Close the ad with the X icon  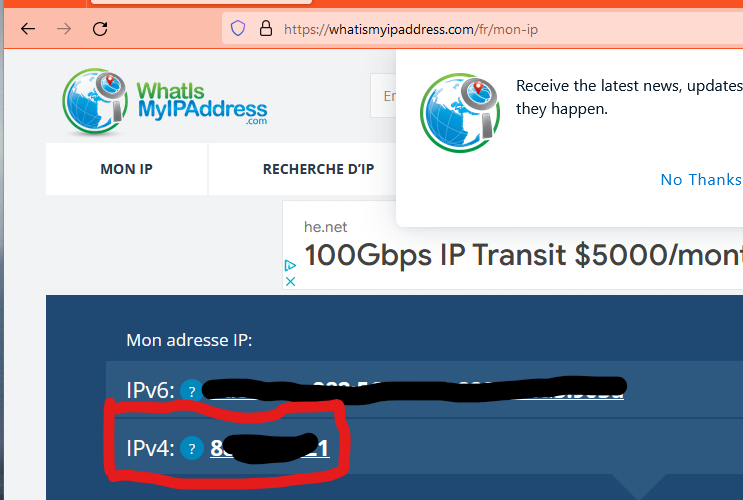[290, 282]
